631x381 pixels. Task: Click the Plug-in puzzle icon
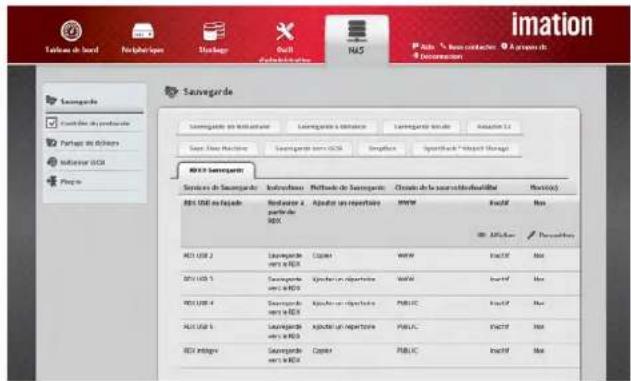[52, 181]
